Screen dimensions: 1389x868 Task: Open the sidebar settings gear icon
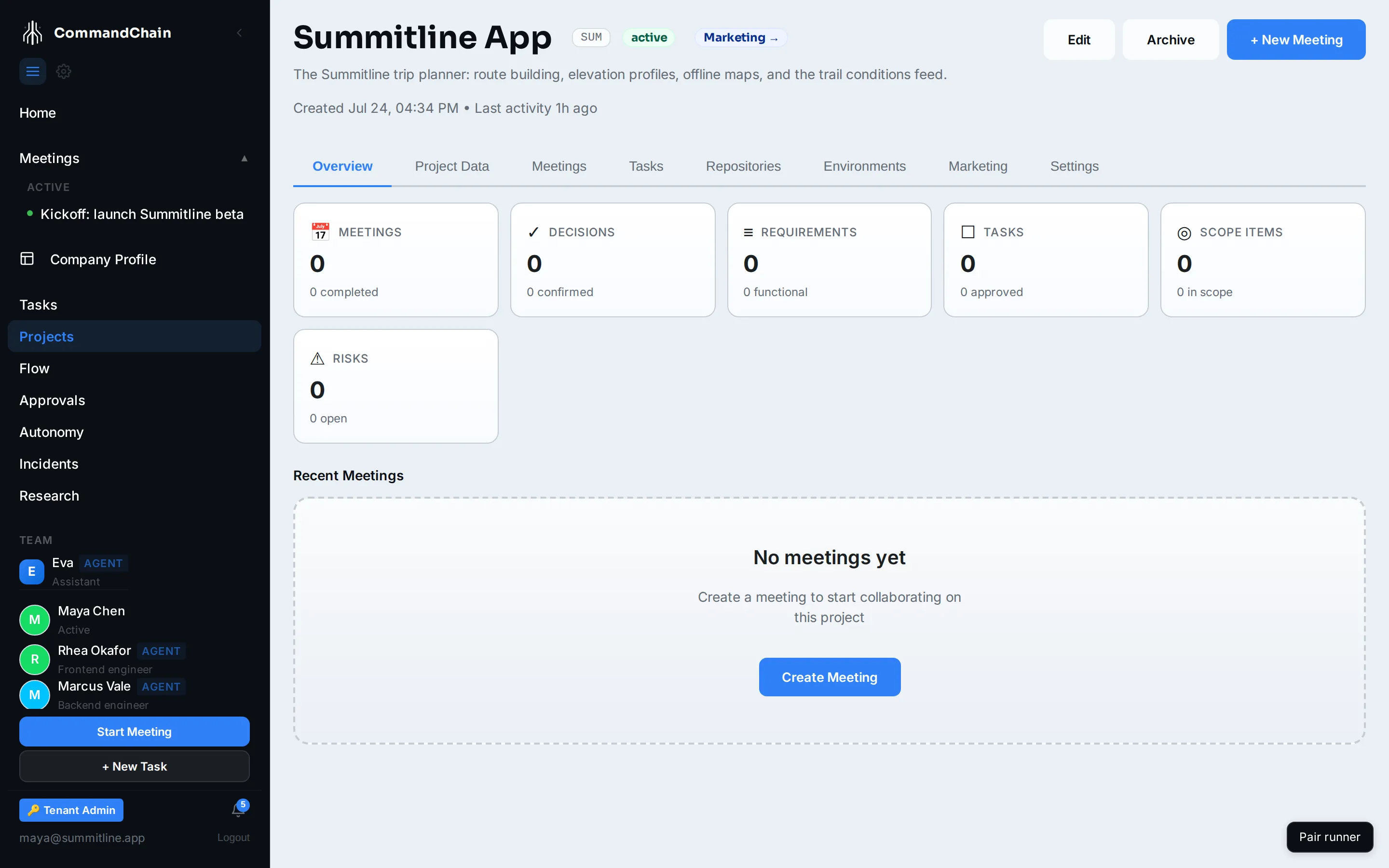pos(64,71)
